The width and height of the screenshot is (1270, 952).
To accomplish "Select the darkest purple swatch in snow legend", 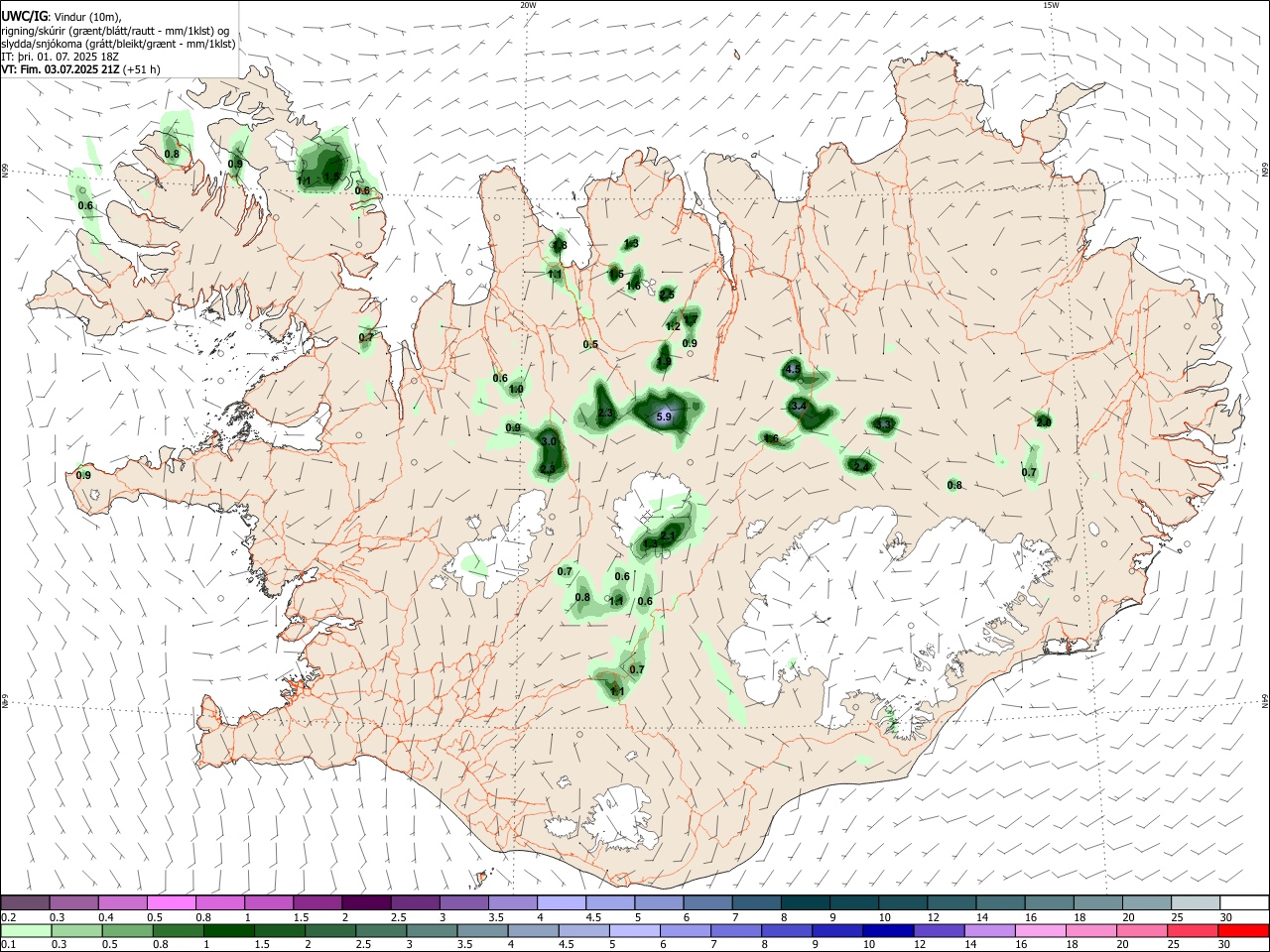I will (365, 903).
